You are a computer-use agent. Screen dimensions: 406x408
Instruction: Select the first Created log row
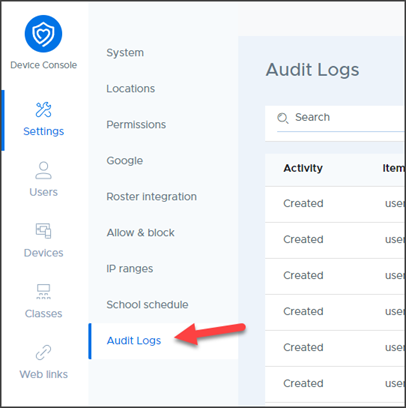point(335,204)
